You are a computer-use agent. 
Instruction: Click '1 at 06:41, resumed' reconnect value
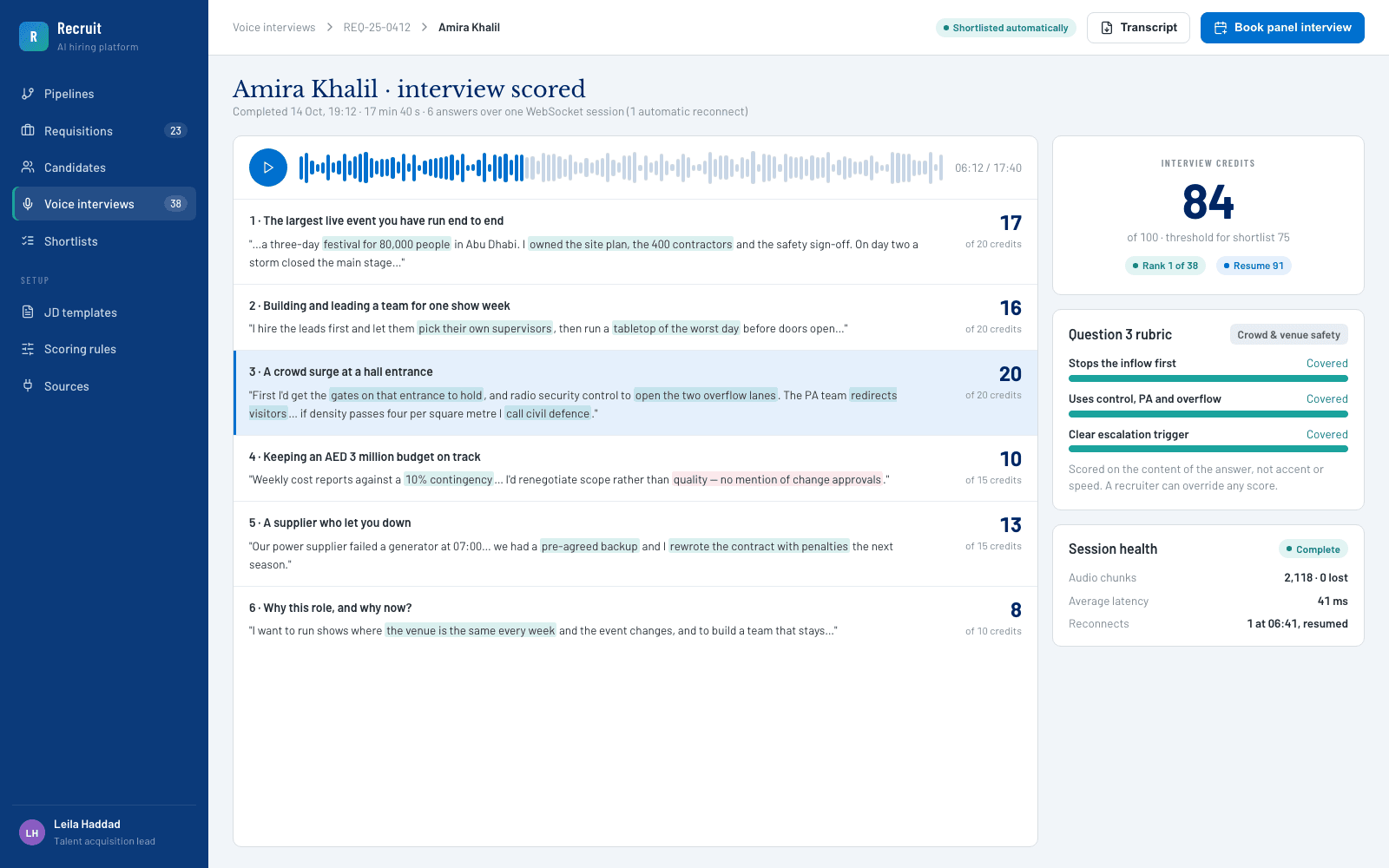coord(1297,623)
